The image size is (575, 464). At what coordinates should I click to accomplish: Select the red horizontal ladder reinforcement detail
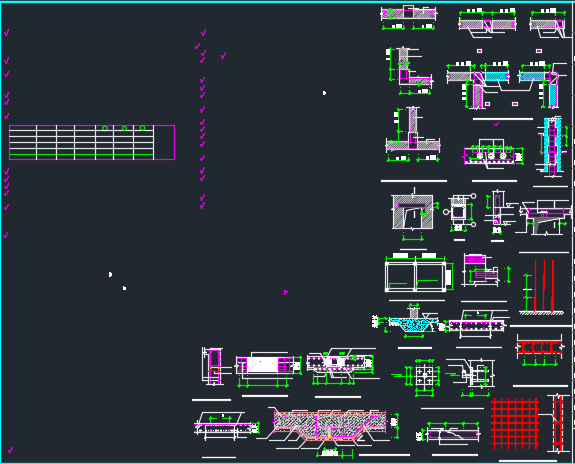click(539, 347)
